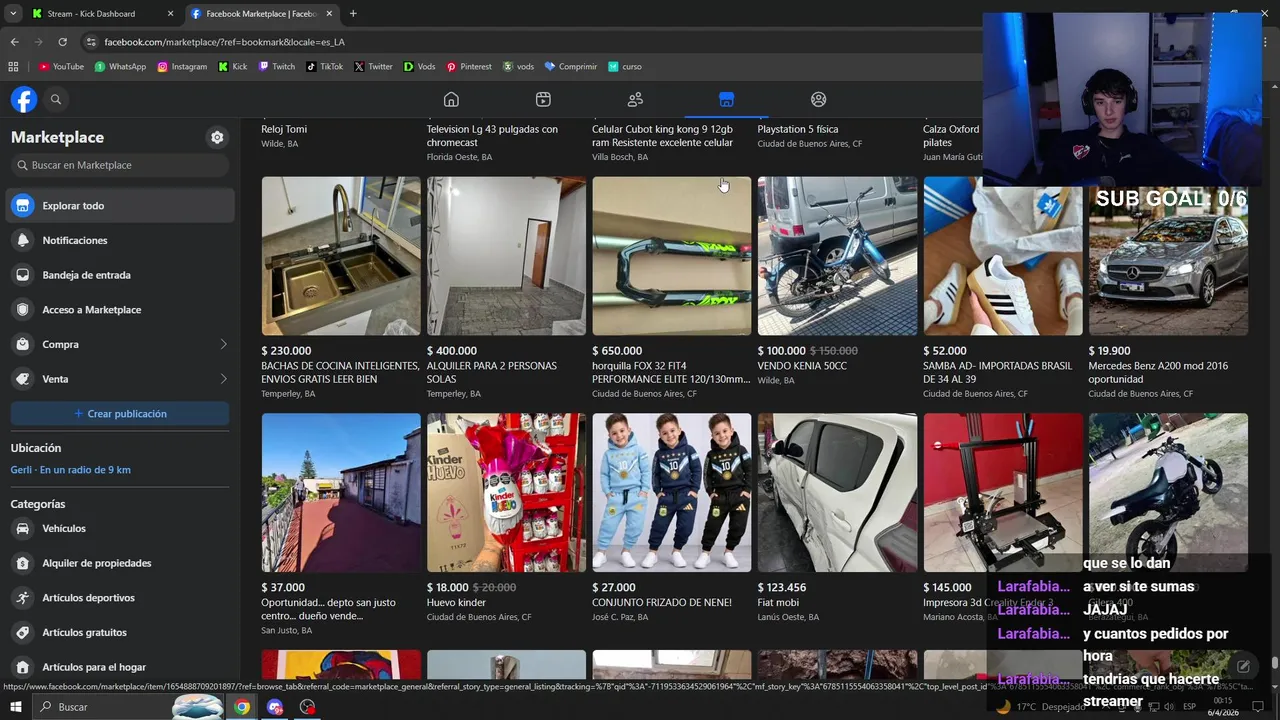Open Artículos para el hogar category
Screen dimensions: 1280x720
(119, 667)
